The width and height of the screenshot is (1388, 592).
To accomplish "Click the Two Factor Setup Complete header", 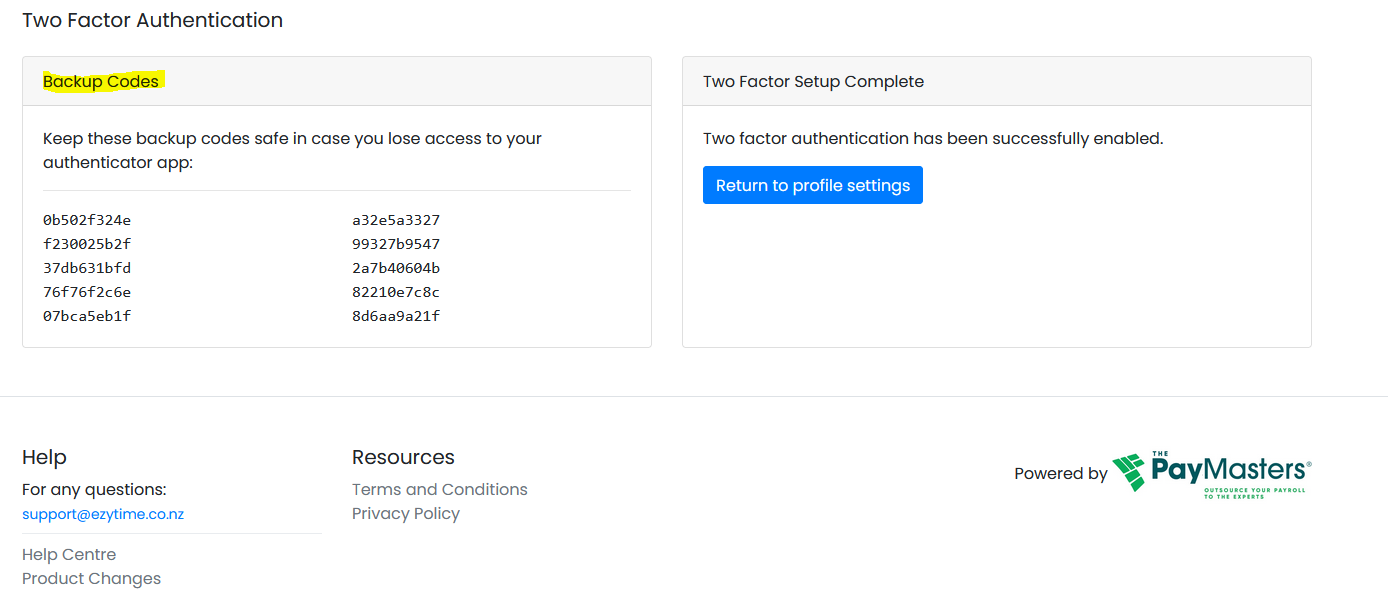I will pos(813,81).
